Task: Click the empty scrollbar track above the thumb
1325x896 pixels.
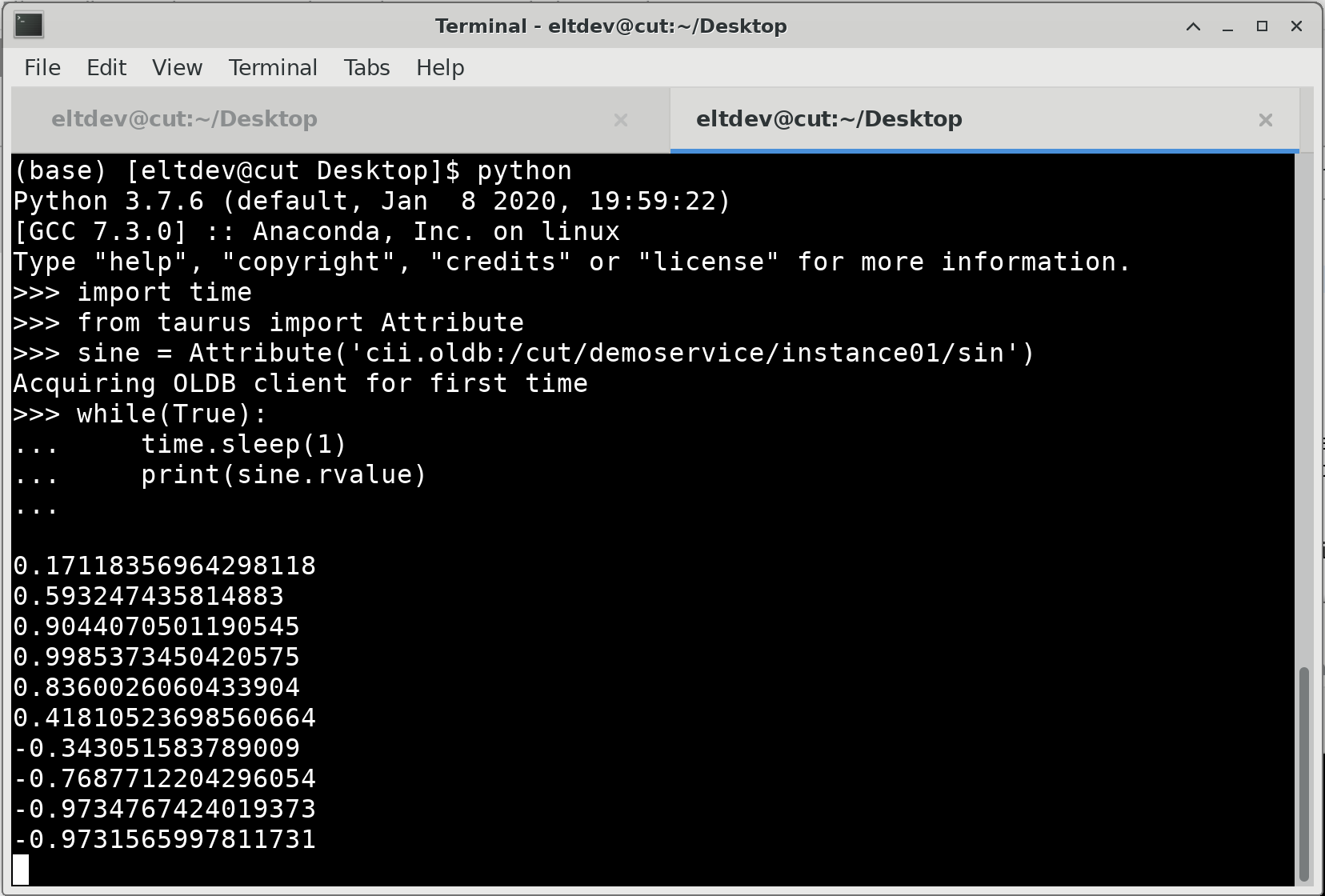Action: 1304,400
